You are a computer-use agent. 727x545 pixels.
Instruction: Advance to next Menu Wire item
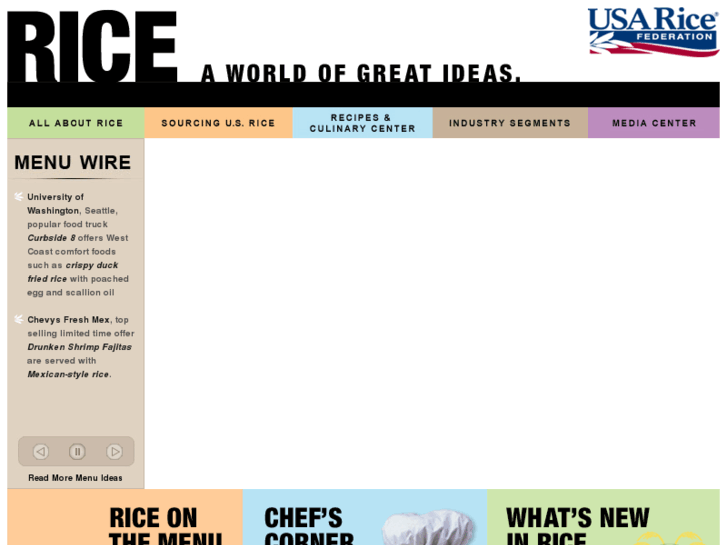(x=114, y=451)
